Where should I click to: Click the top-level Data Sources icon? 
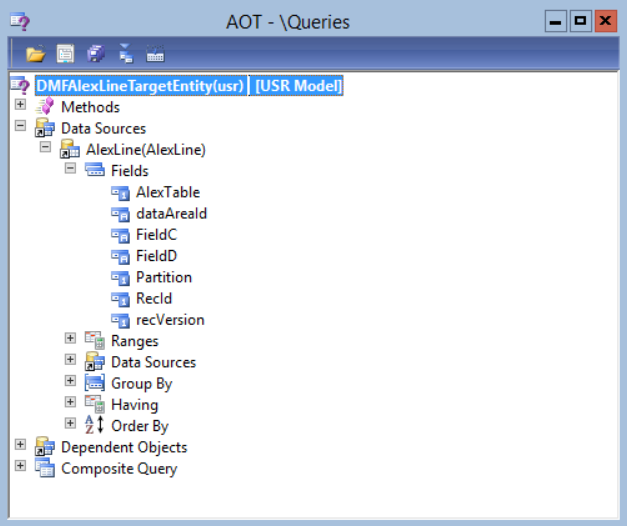point(44,128)
